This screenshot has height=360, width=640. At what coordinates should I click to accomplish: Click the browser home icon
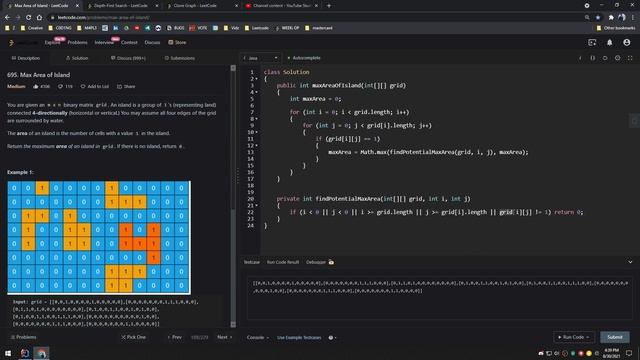[x=39, y=18]
